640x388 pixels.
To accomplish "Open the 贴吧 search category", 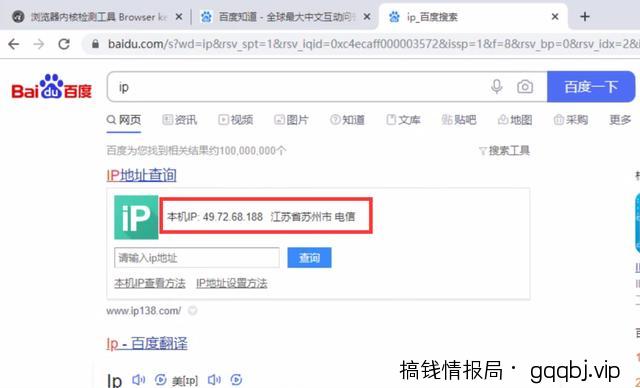I will [459, 120].
